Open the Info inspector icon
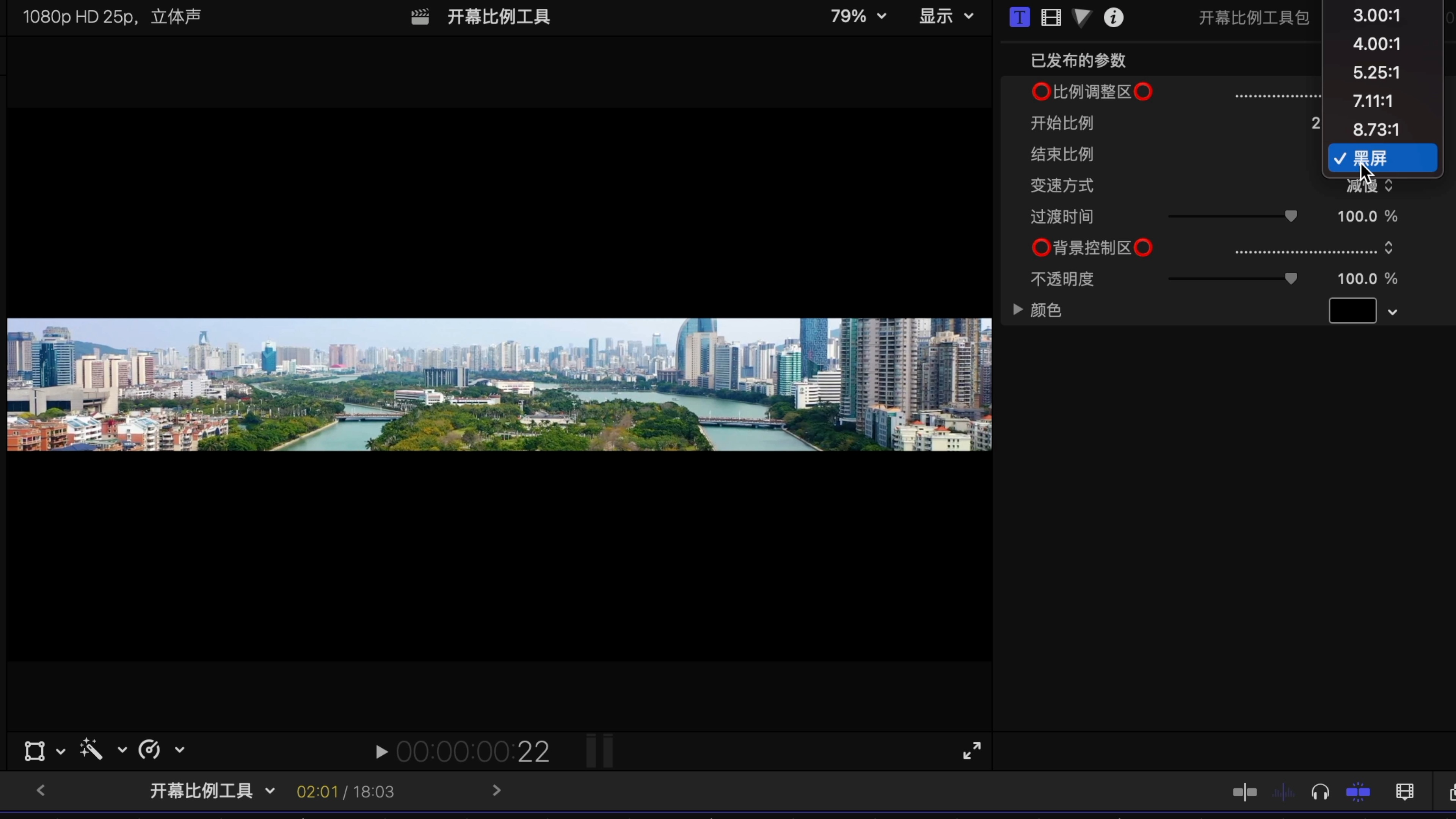Screen dimensions: 1456x819 pyautogui.click(x=1114, y=17)
